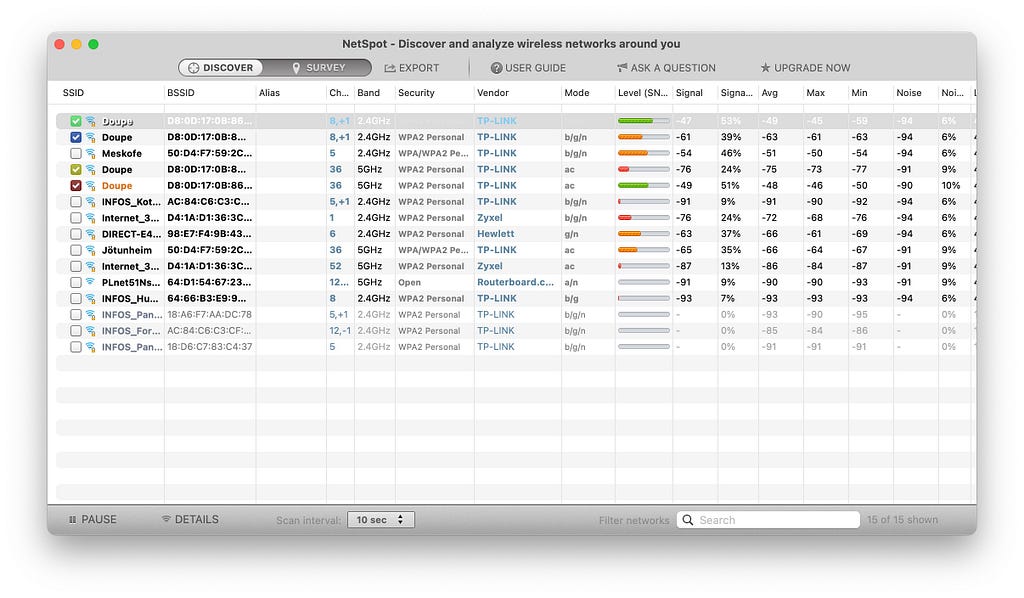This screenshot has height=598, width=1024.
Task: Click the Wi-Fi icon beside INFOS_Hu
Action: click(91, 298)
